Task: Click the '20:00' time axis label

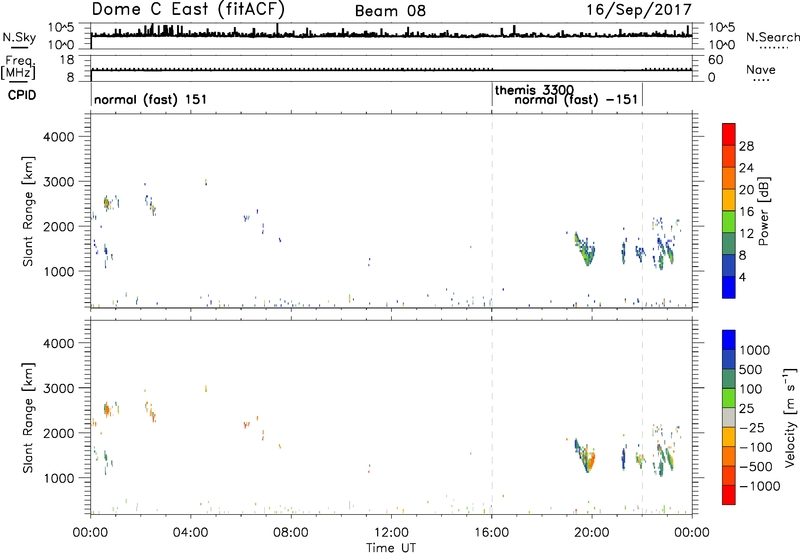Action: point(591,533)
